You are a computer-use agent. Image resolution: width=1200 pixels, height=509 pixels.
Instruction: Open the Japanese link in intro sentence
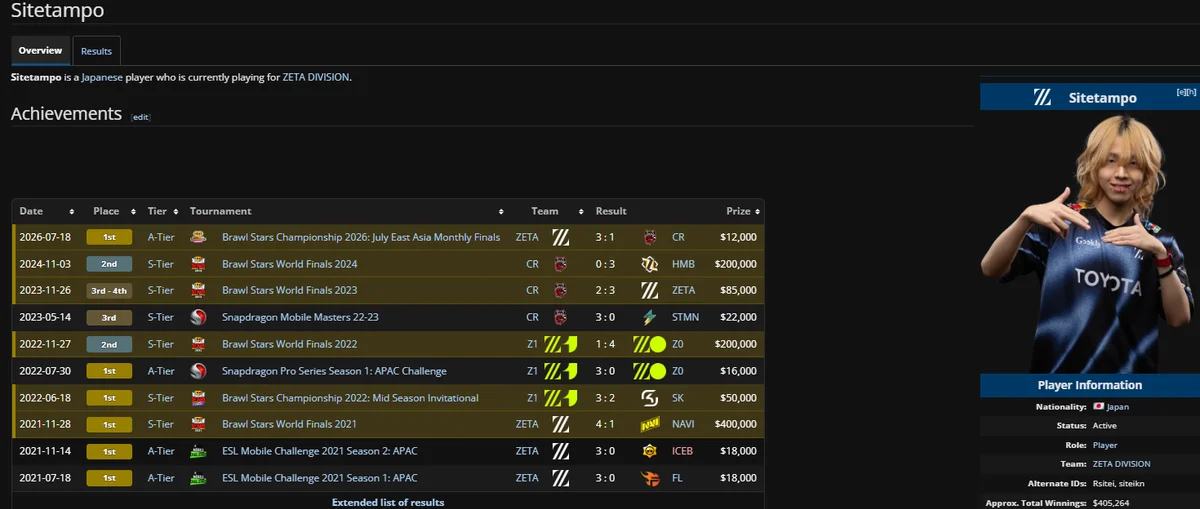click(x=103, y=77)
